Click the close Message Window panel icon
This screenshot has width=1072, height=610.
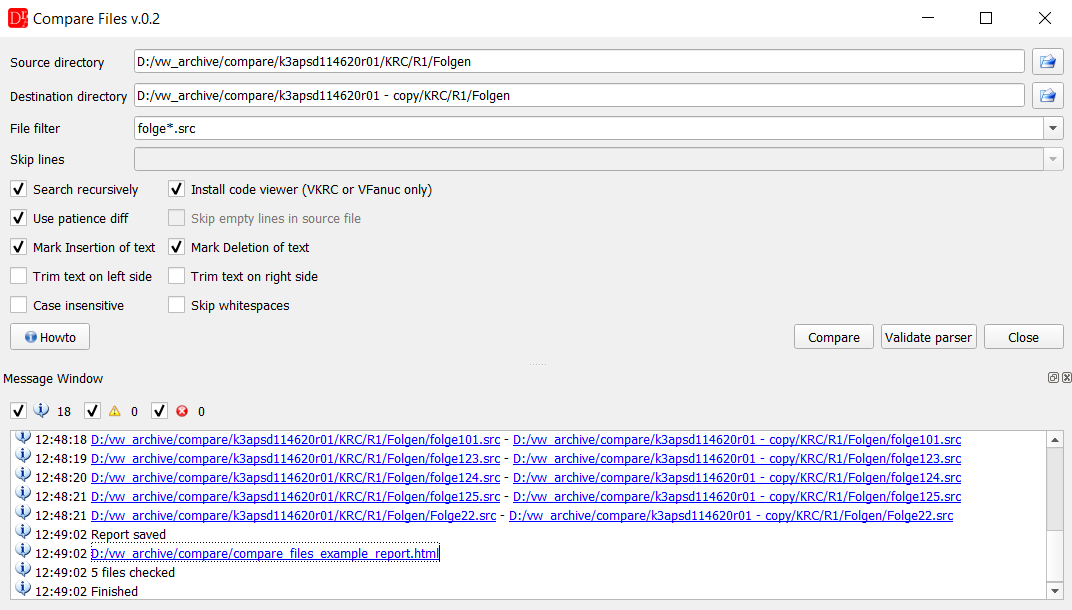point(1066,378)
